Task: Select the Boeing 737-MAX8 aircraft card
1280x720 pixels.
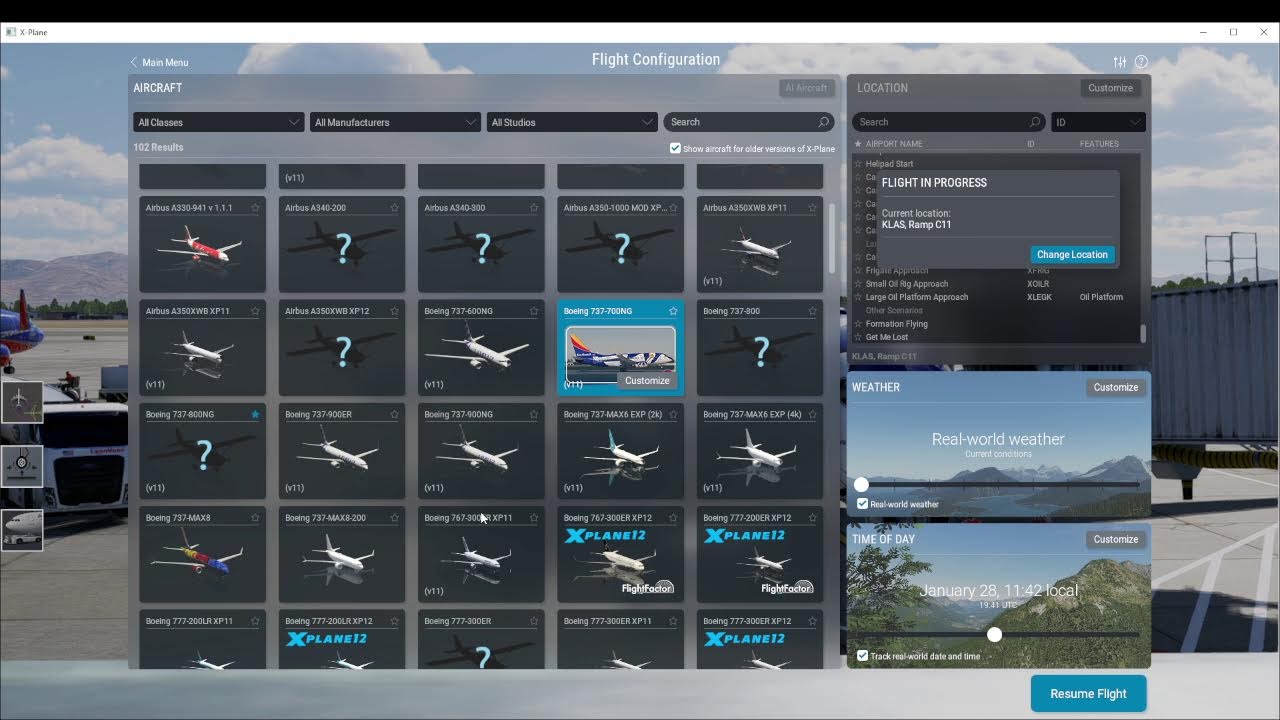Action: pos(203,555)
